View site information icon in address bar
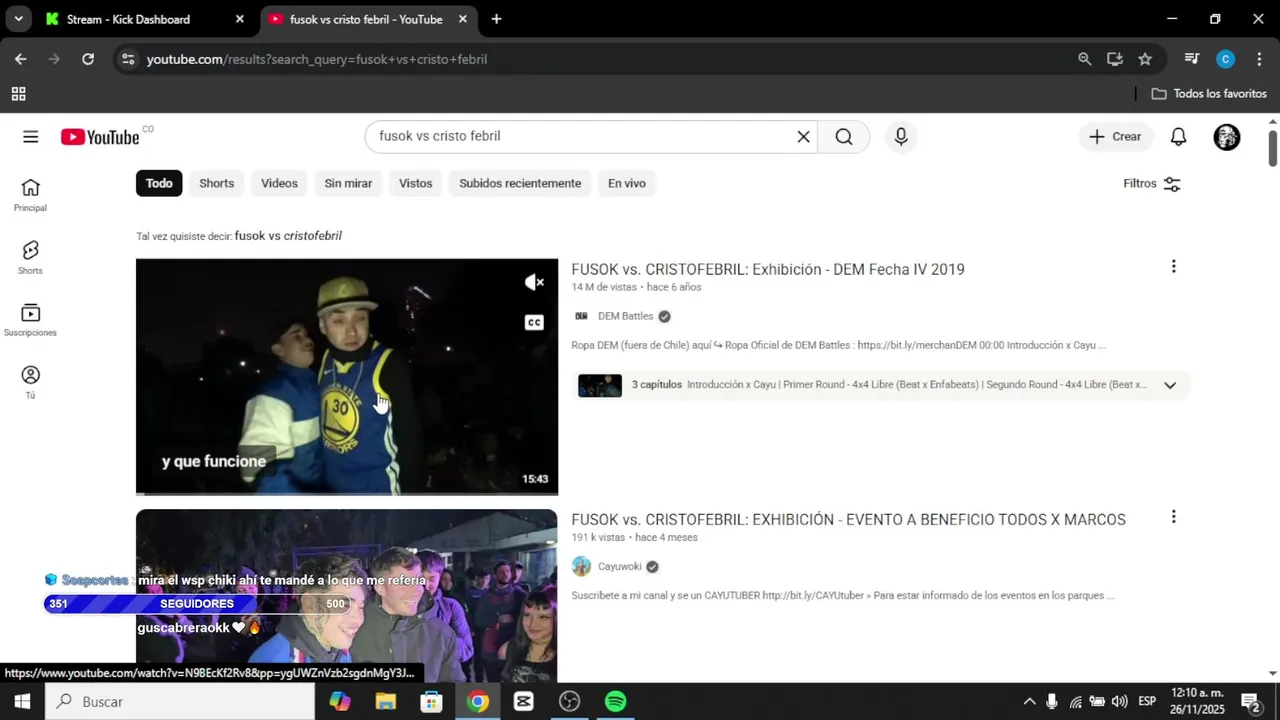 coord(127,59)
